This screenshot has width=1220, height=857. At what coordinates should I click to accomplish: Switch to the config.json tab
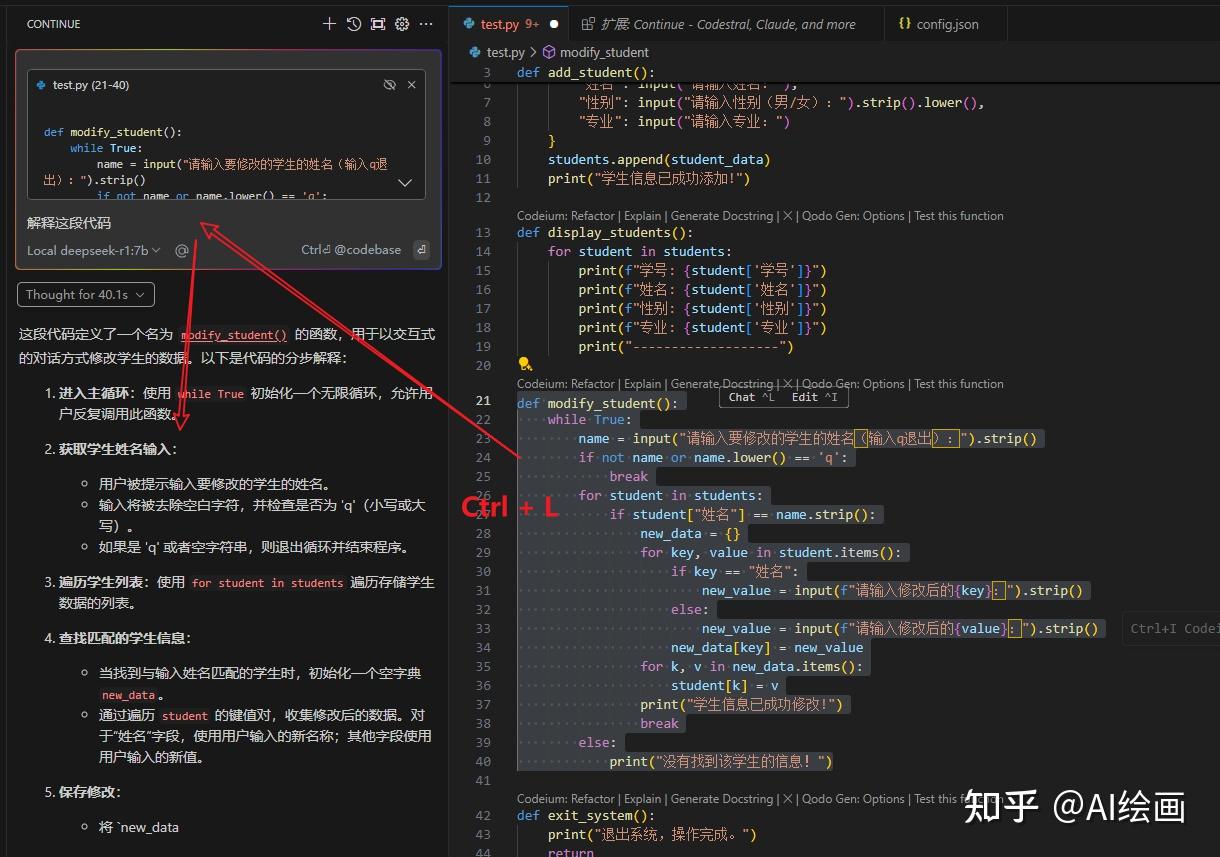click(944, 23)
